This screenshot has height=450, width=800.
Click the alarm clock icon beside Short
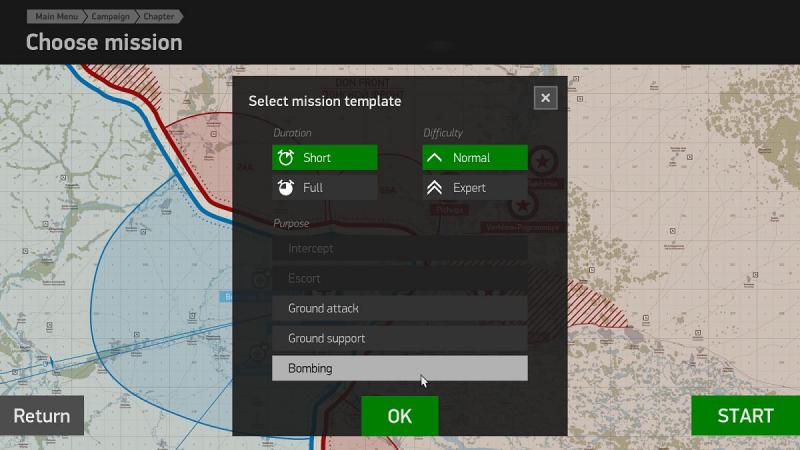286,158
